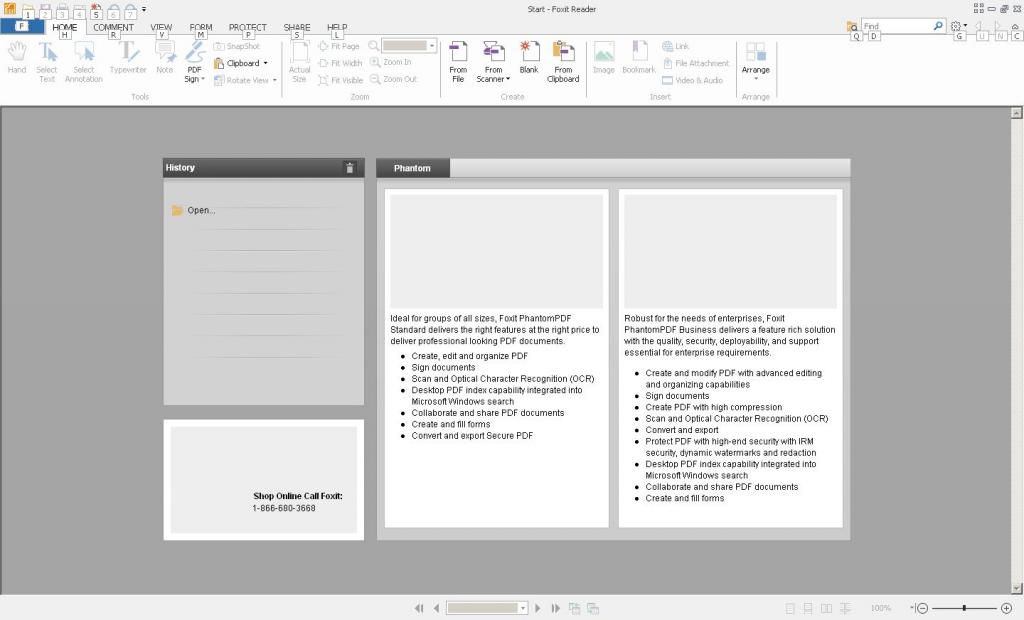This screenshot has width=1024, height=620.
Task: Go to the next page arrow
Action: coord(537,608)
